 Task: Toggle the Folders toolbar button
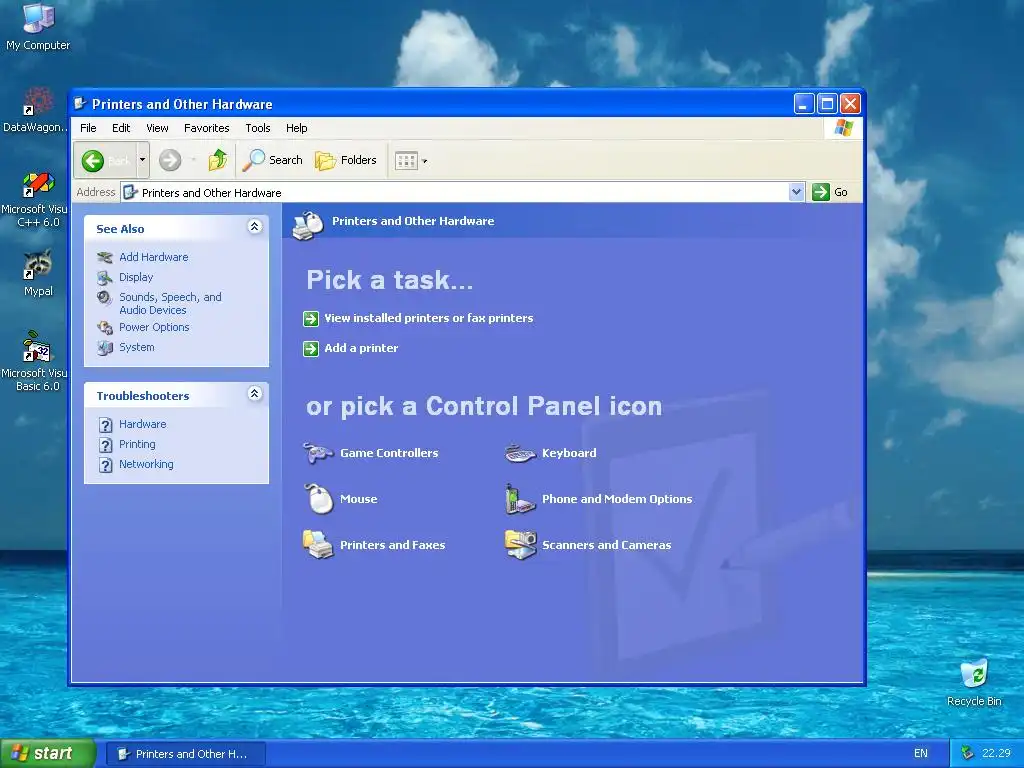point(346,160)
